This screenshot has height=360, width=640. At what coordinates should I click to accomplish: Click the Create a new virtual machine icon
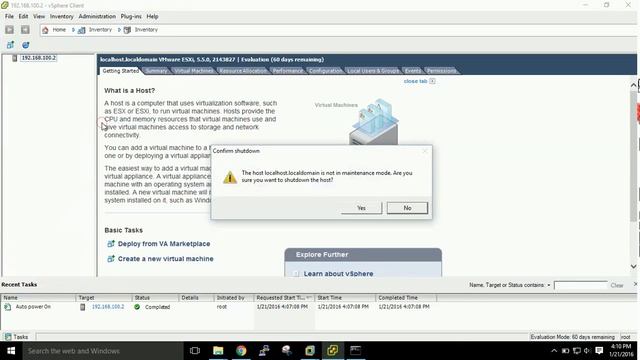[111, 259]
